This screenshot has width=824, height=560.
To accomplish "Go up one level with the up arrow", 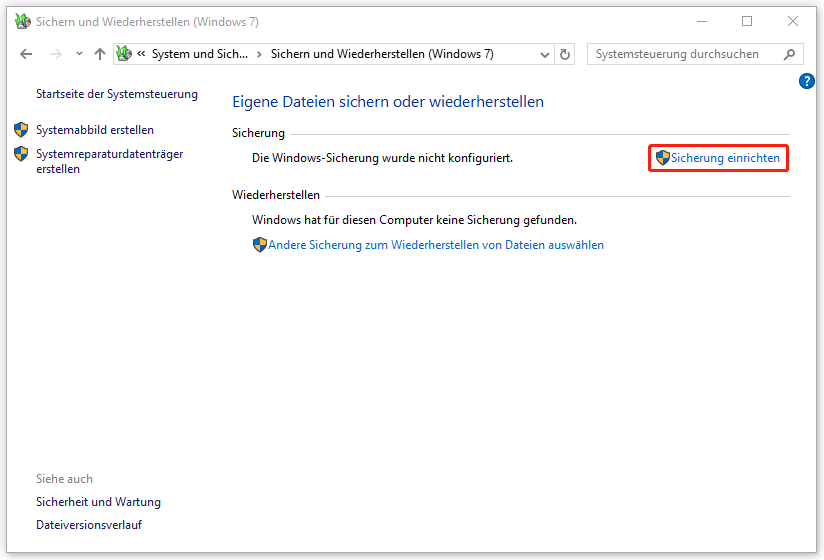I will tap(100, 54).
